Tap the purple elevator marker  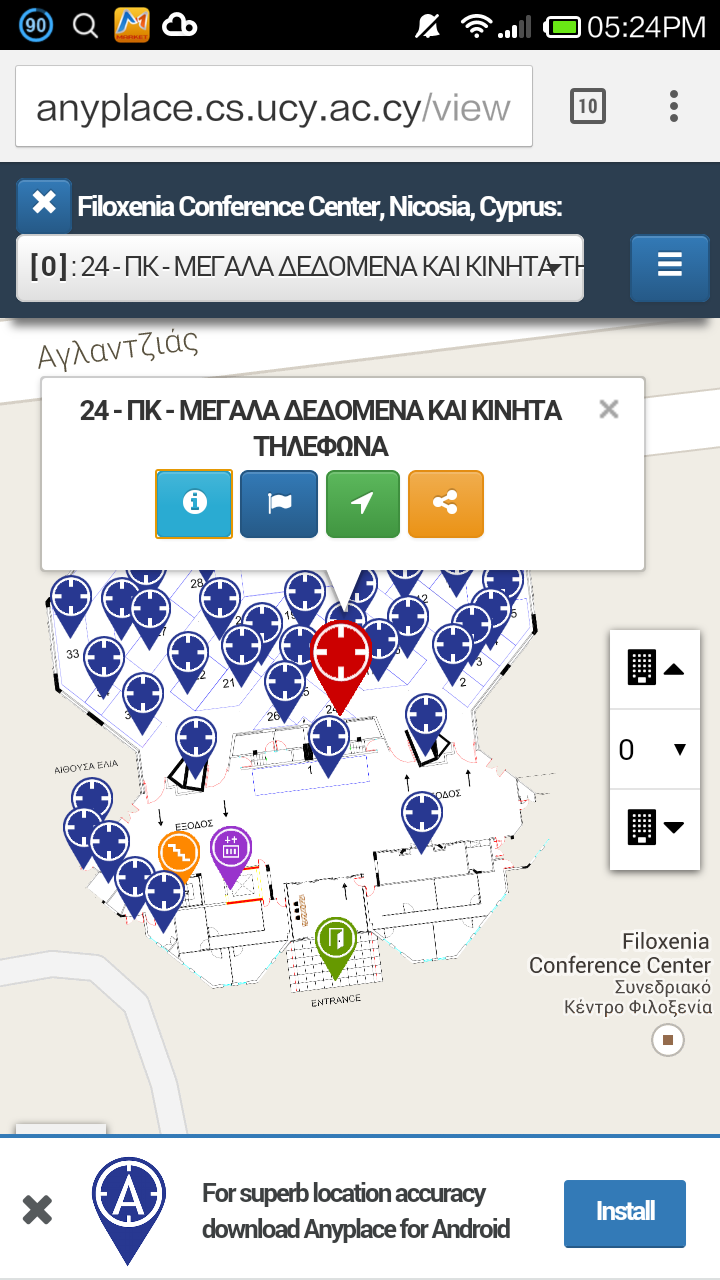coord(231,855)
